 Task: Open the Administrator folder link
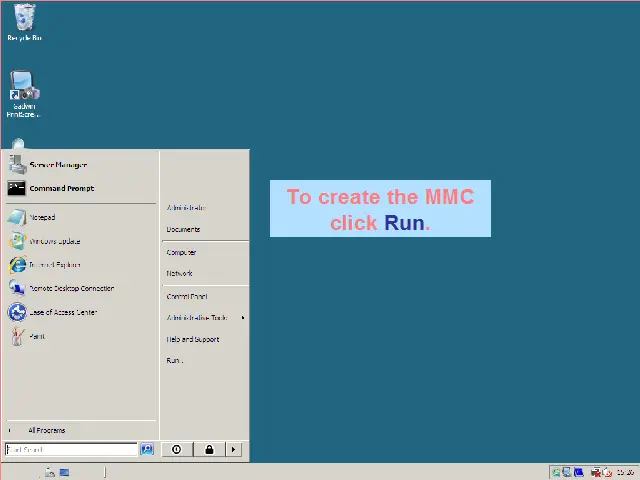point(186,207)
